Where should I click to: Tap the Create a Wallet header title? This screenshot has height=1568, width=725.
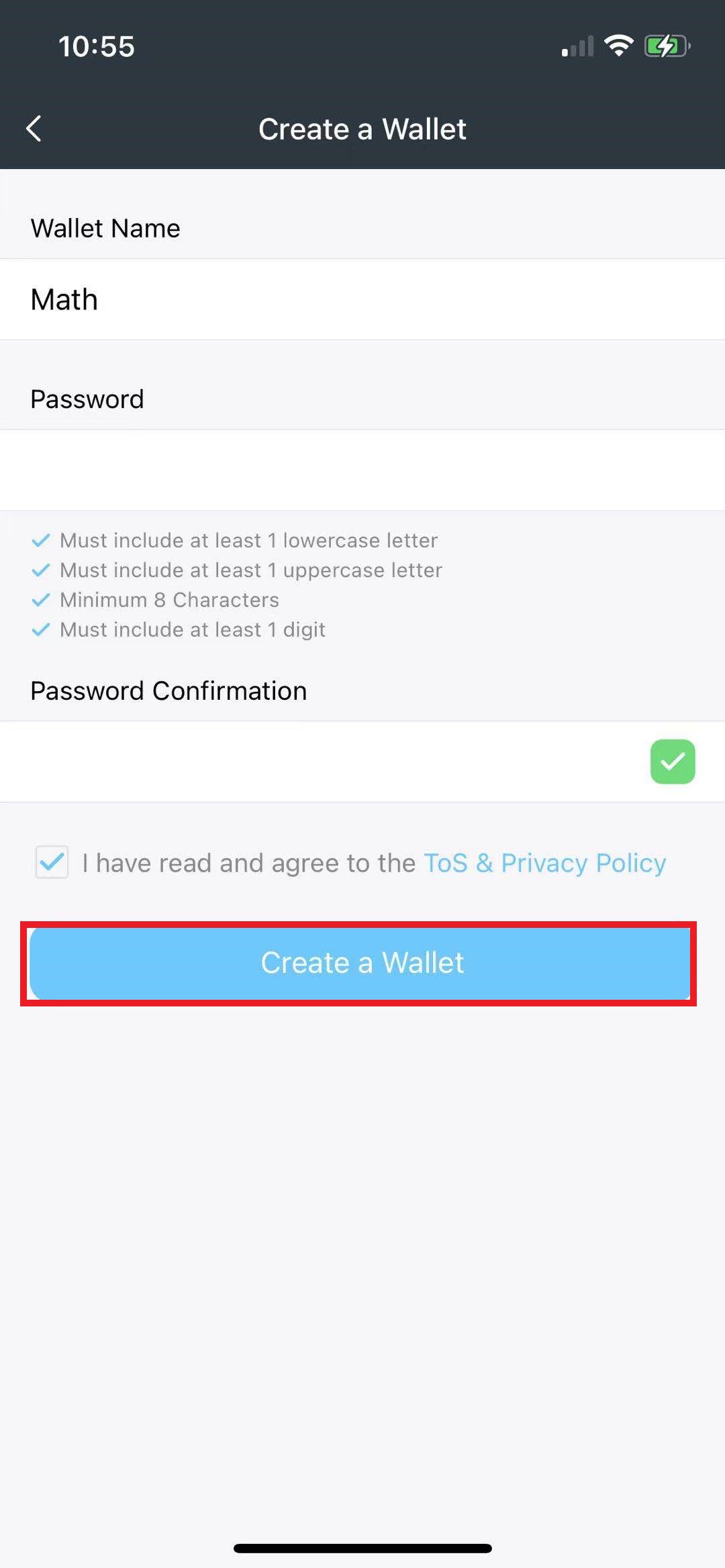tap(362, 129)
